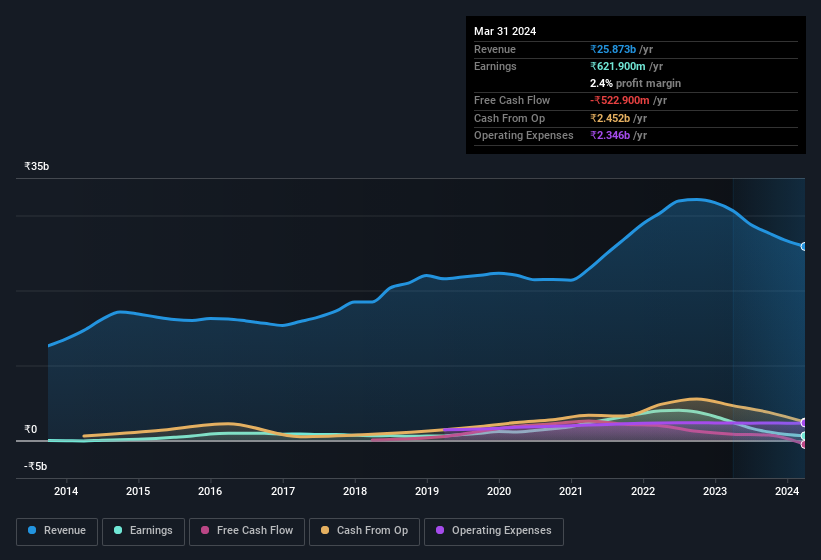
Task: Select the 2024 label on the x-axis
Action: [x=787, y=491]
